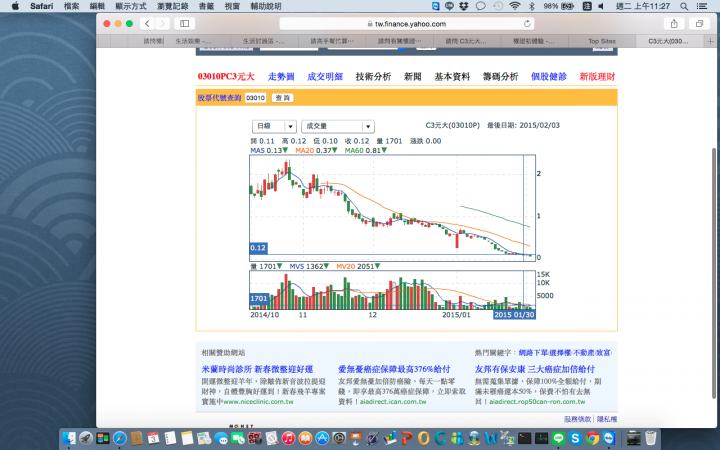Image resolution: width=720 pixels, height=450 pixels.
Task: Open the 基本資料 link
Action: (452, 77)
